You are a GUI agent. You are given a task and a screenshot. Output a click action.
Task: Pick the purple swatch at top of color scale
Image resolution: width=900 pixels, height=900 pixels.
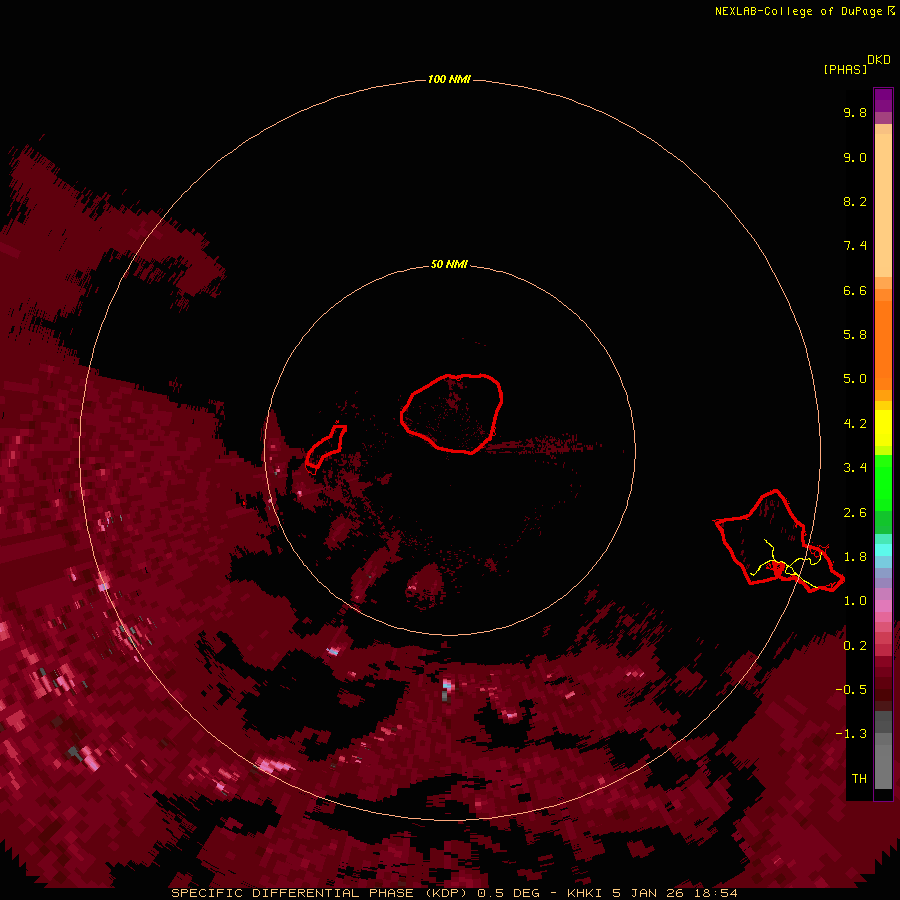point(883,100)
